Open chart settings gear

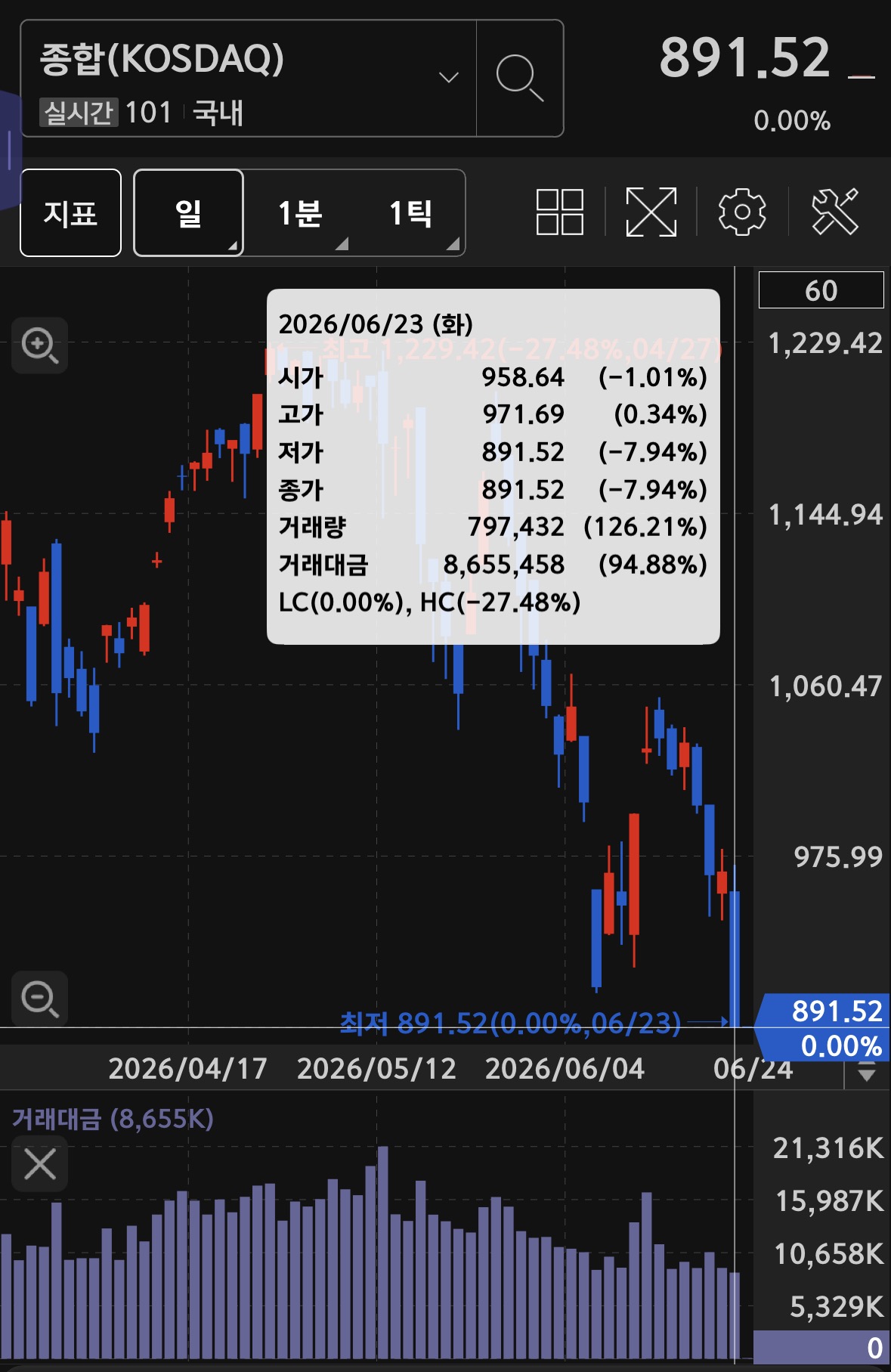[x=742, y=212]
